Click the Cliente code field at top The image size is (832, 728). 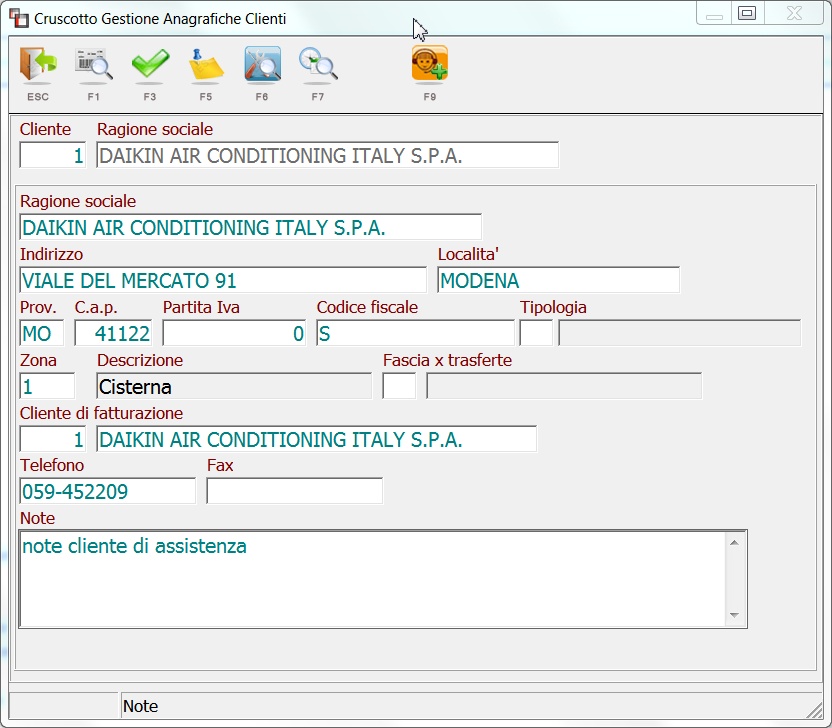tap(53, 155)
